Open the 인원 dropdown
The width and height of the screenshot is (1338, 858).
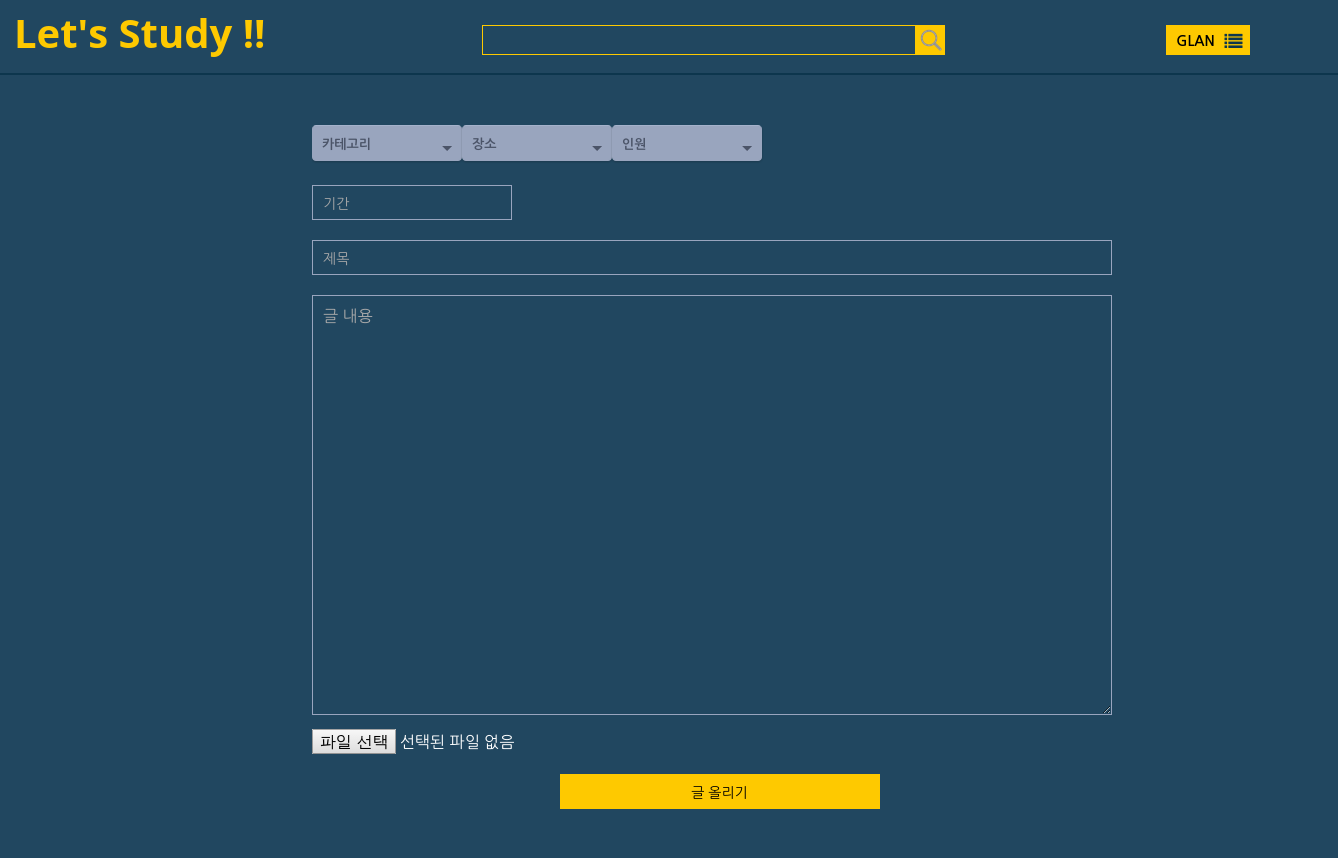click(686, 143)
